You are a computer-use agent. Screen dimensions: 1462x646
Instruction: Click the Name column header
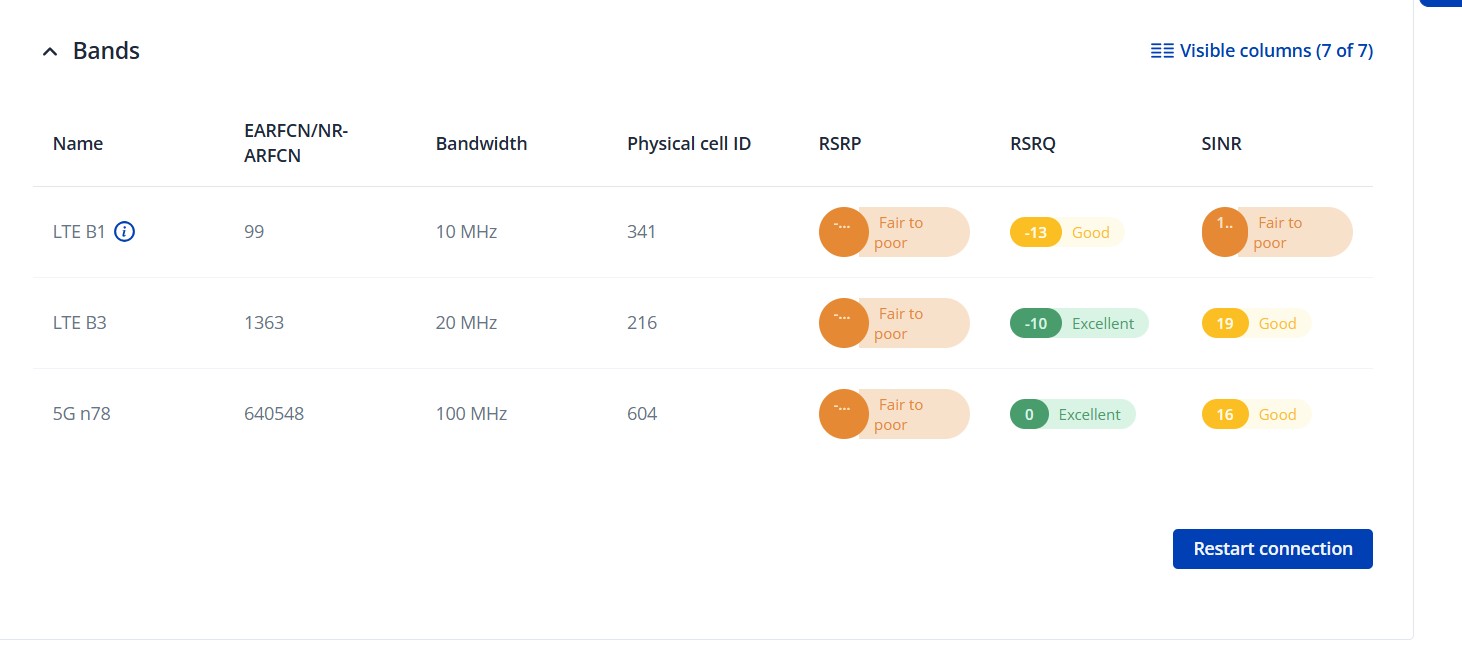tap(78, 144)
